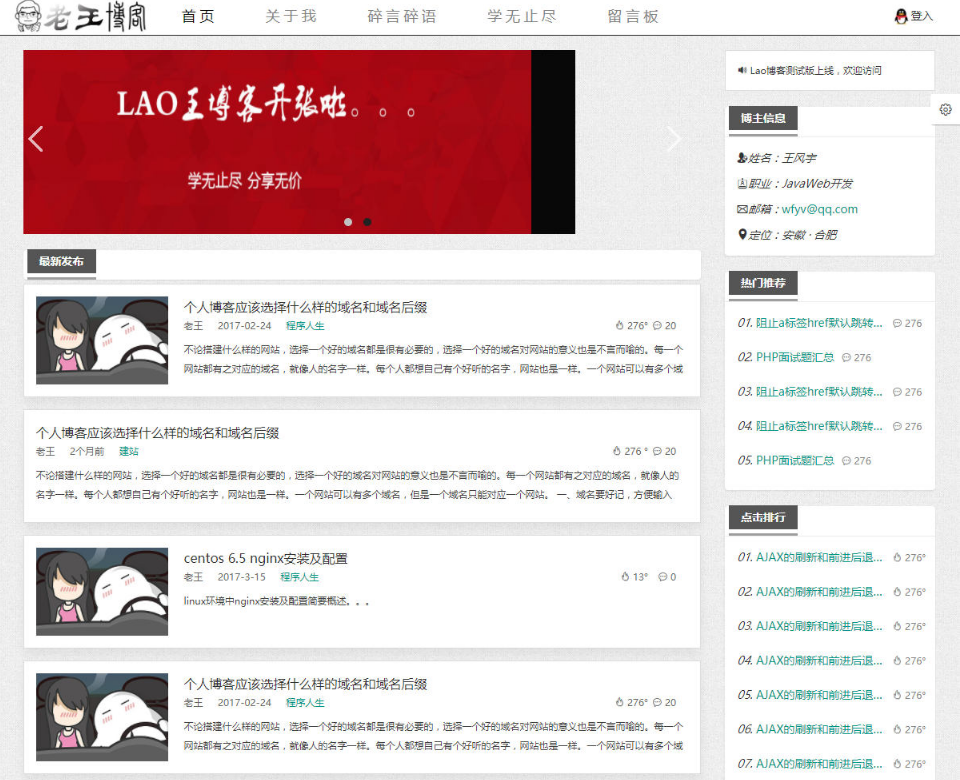Open the 关于我 navigation tab
This screenshot has width=960, height=780.
point(290,17)
